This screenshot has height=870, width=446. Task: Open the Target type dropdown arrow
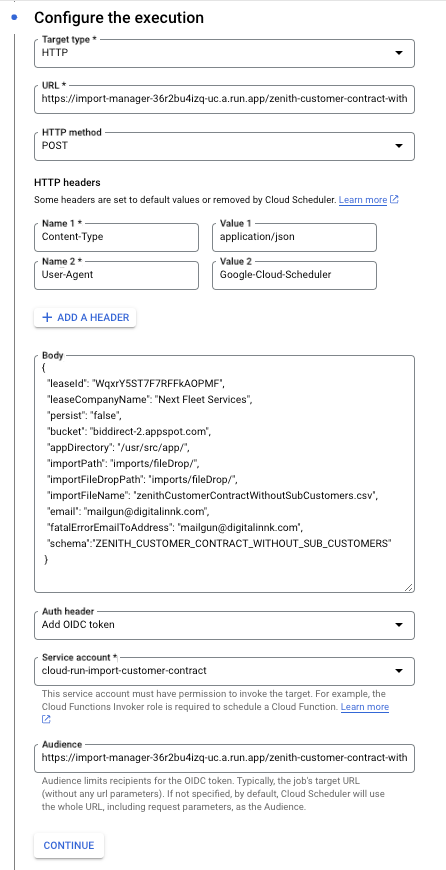398,53
